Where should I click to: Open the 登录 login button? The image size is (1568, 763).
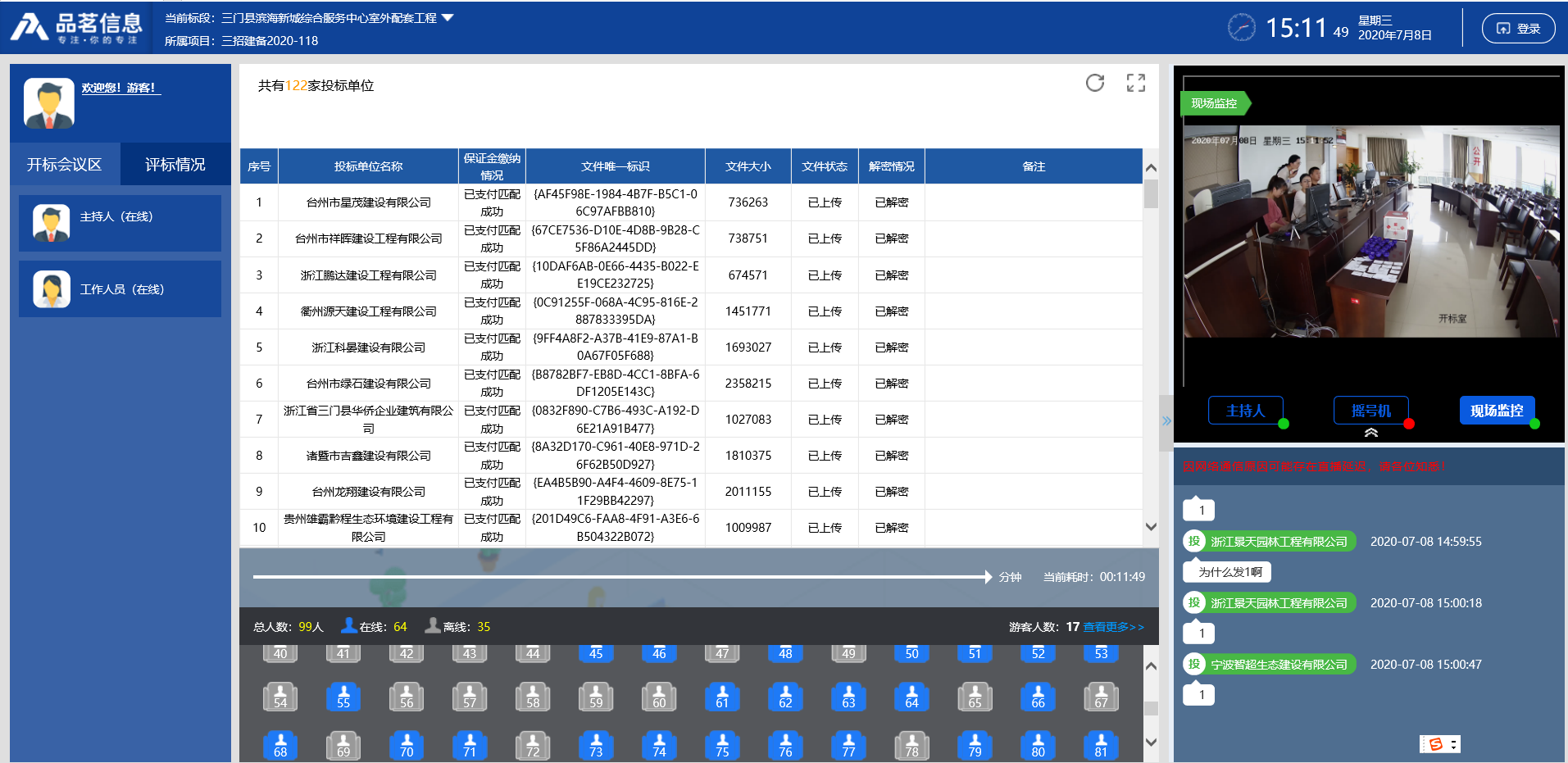pos(1518,29)
